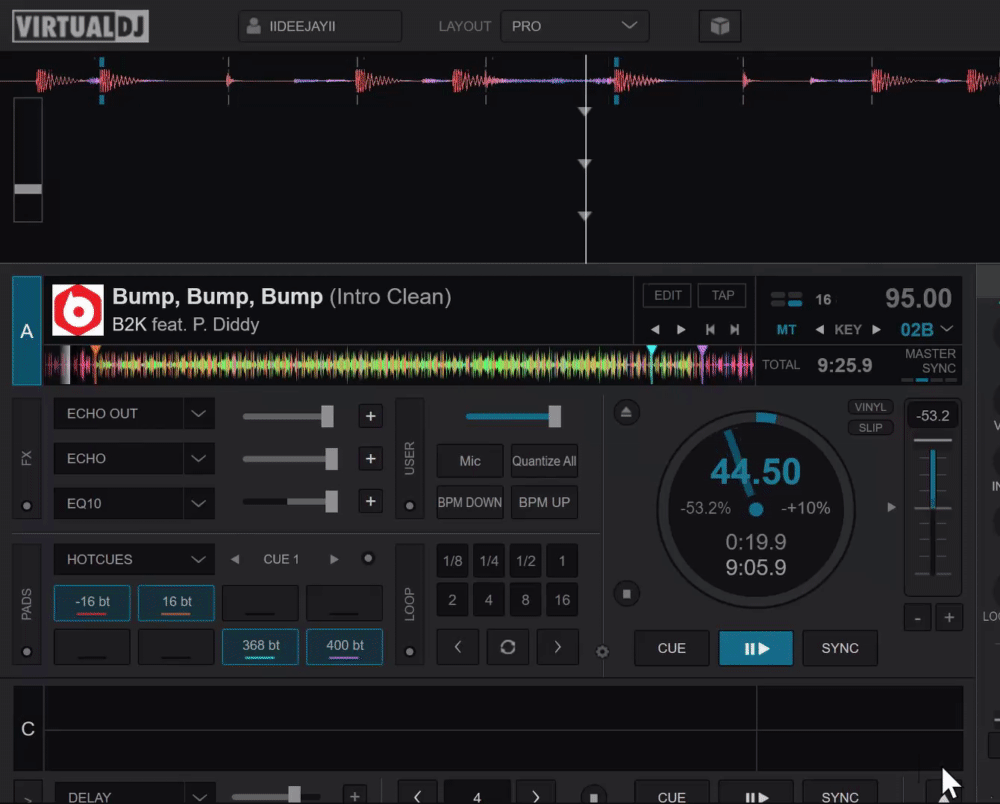Click the BPM UP button
This screenshot has width=1000, height=804.
pos(544,502)
